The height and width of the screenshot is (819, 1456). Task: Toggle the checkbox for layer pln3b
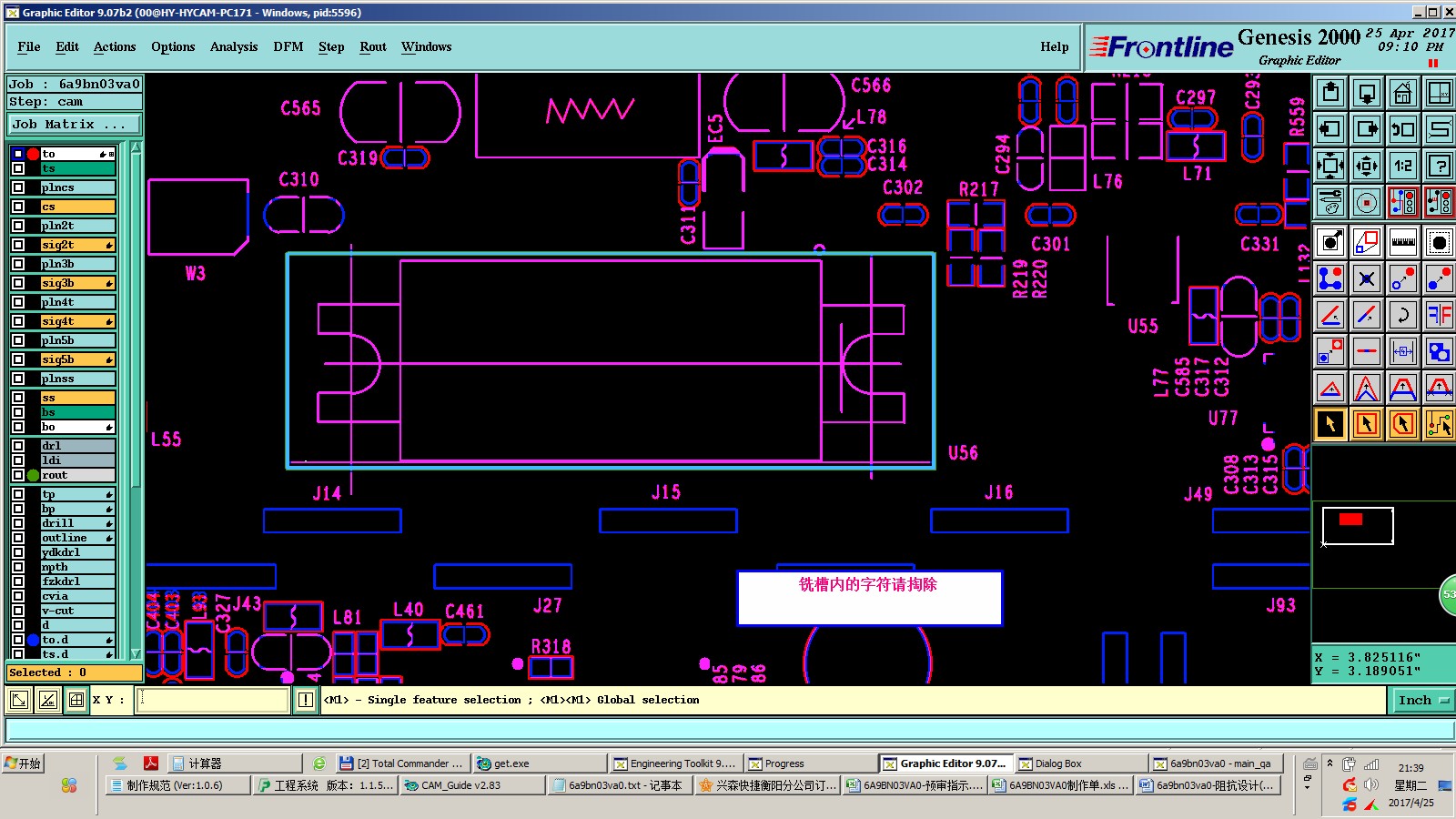18,264
